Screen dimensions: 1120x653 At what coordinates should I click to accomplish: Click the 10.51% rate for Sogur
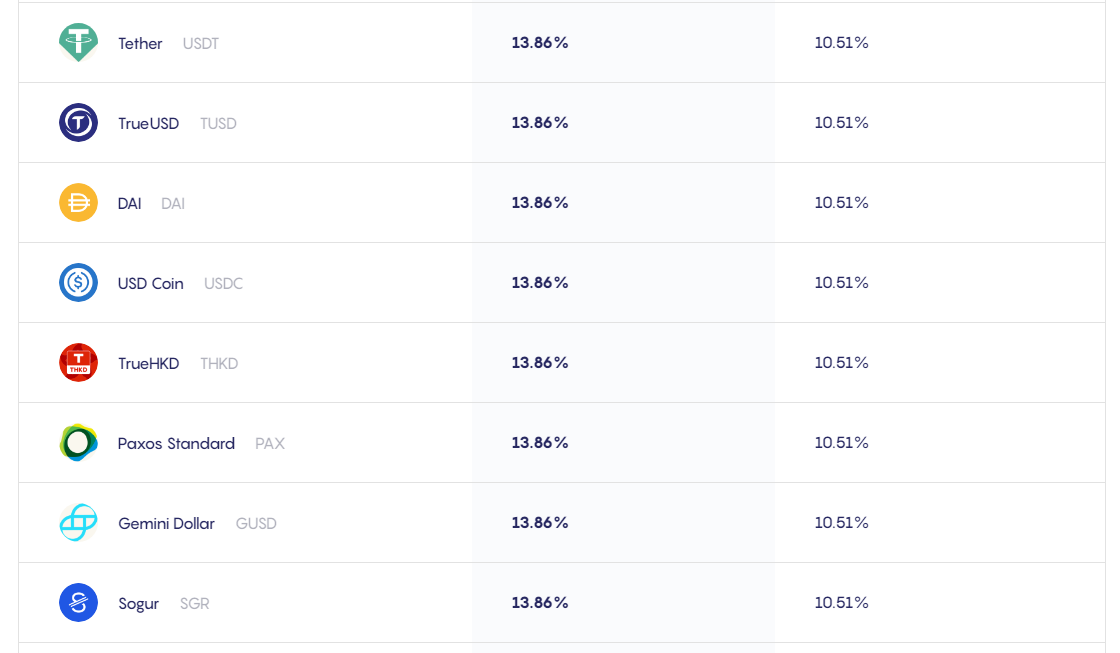pos(841,603)
